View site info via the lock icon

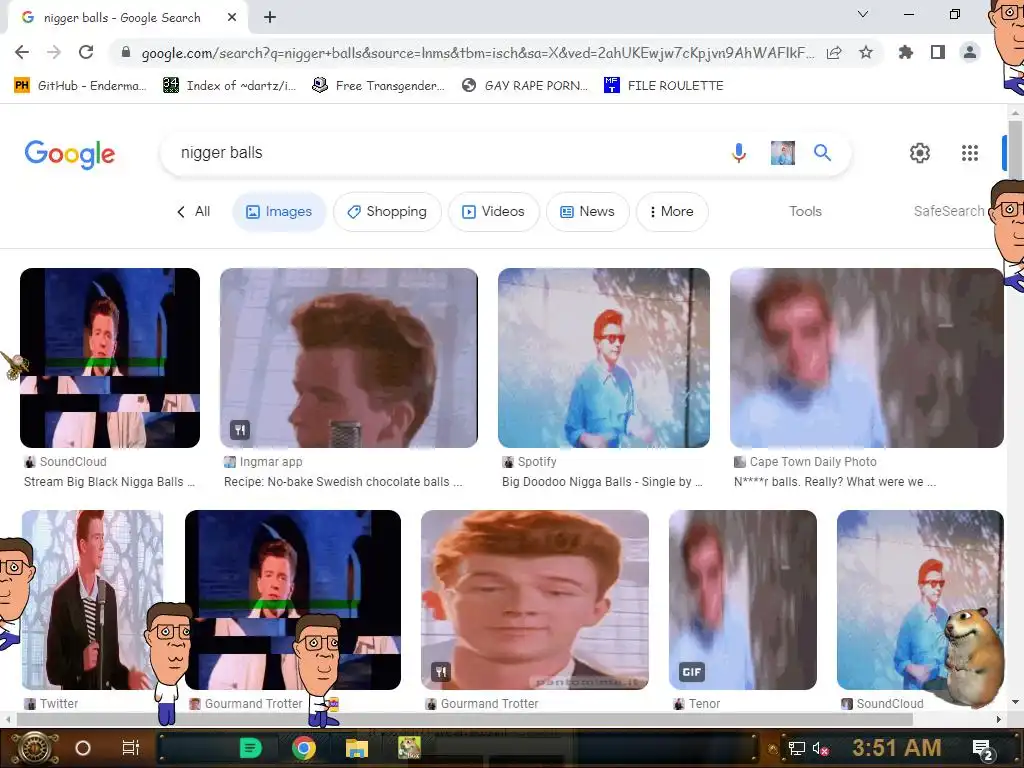click(x=126, y=52)
